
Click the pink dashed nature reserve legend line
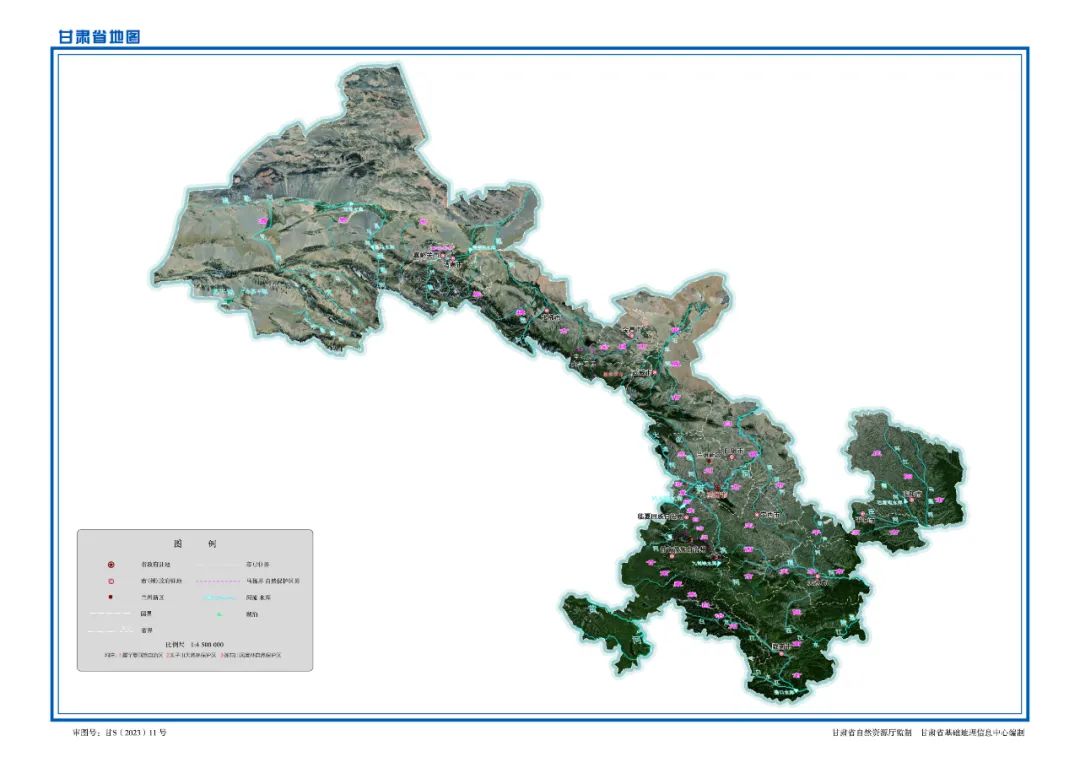tap(217, 581)
